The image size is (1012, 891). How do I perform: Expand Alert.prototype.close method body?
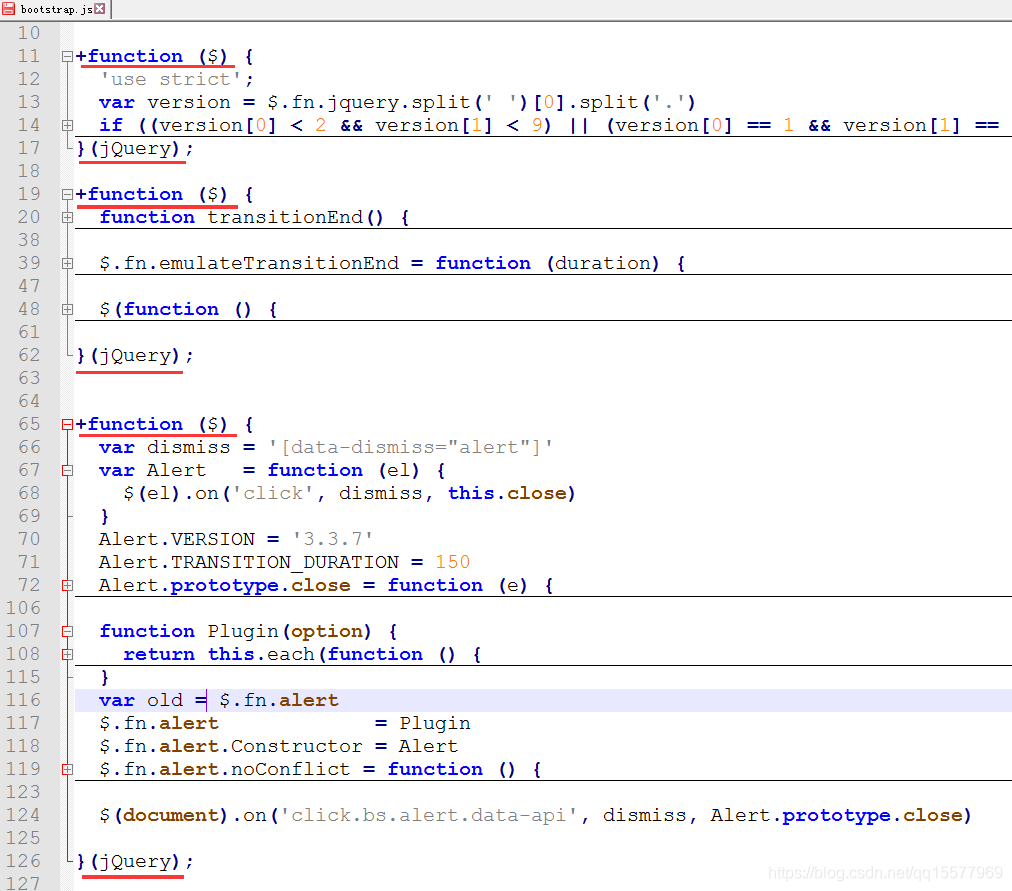point(65,585)
